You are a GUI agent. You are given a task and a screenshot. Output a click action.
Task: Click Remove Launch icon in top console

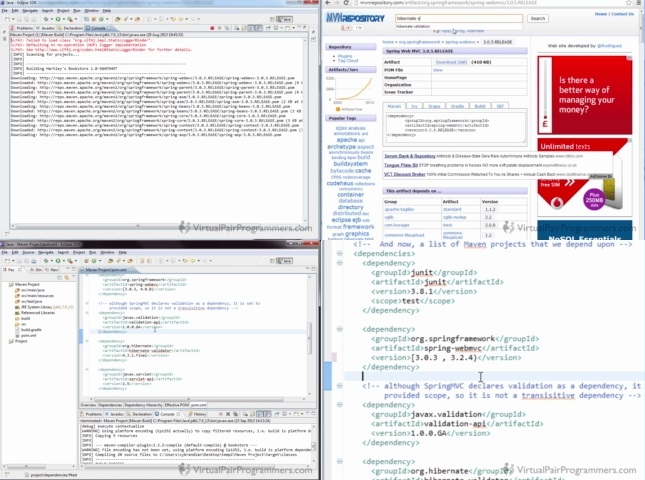[220, 28]
